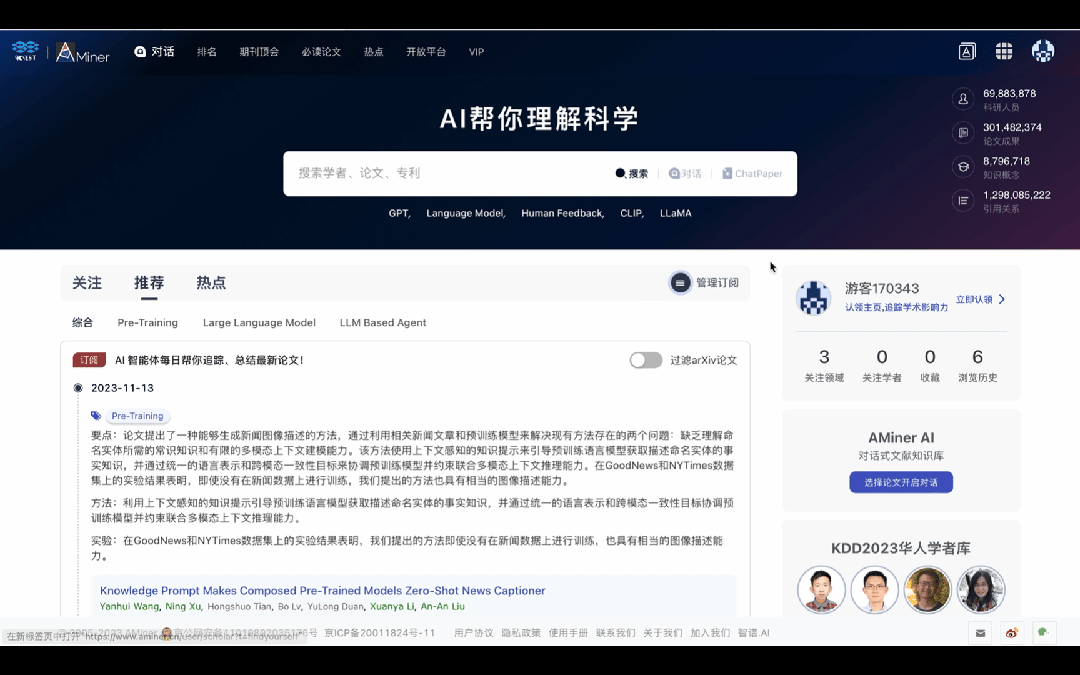Click the knowledge concepts icon
The image size is (1080, 675).
963,167
